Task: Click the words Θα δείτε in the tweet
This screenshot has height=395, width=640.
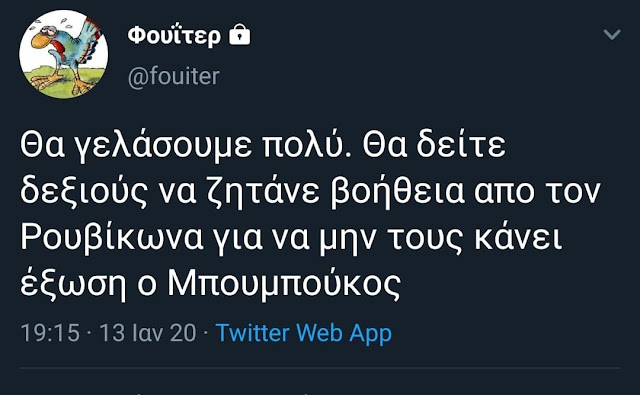Action: click(434, 145)
